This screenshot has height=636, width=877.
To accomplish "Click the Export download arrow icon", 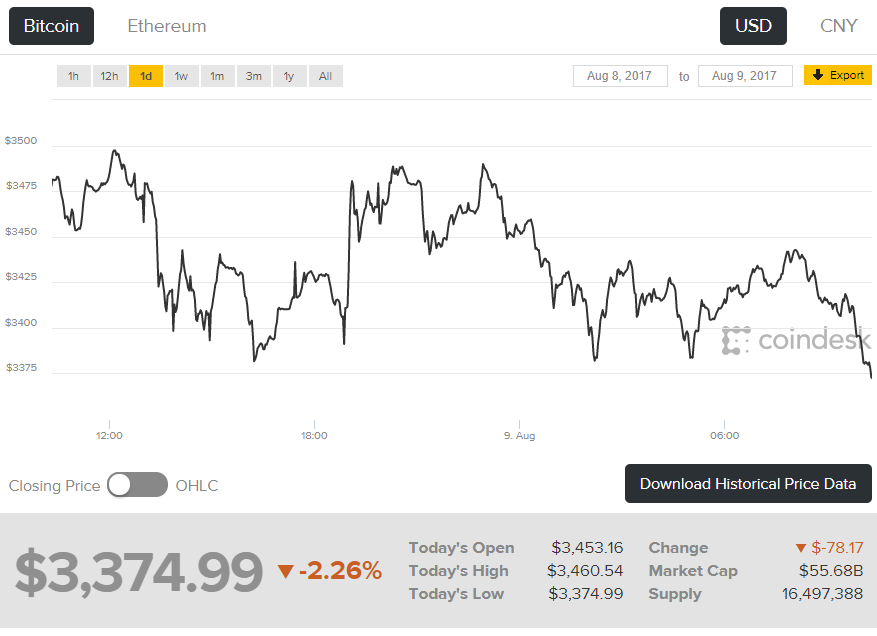I will click(818, 75).
